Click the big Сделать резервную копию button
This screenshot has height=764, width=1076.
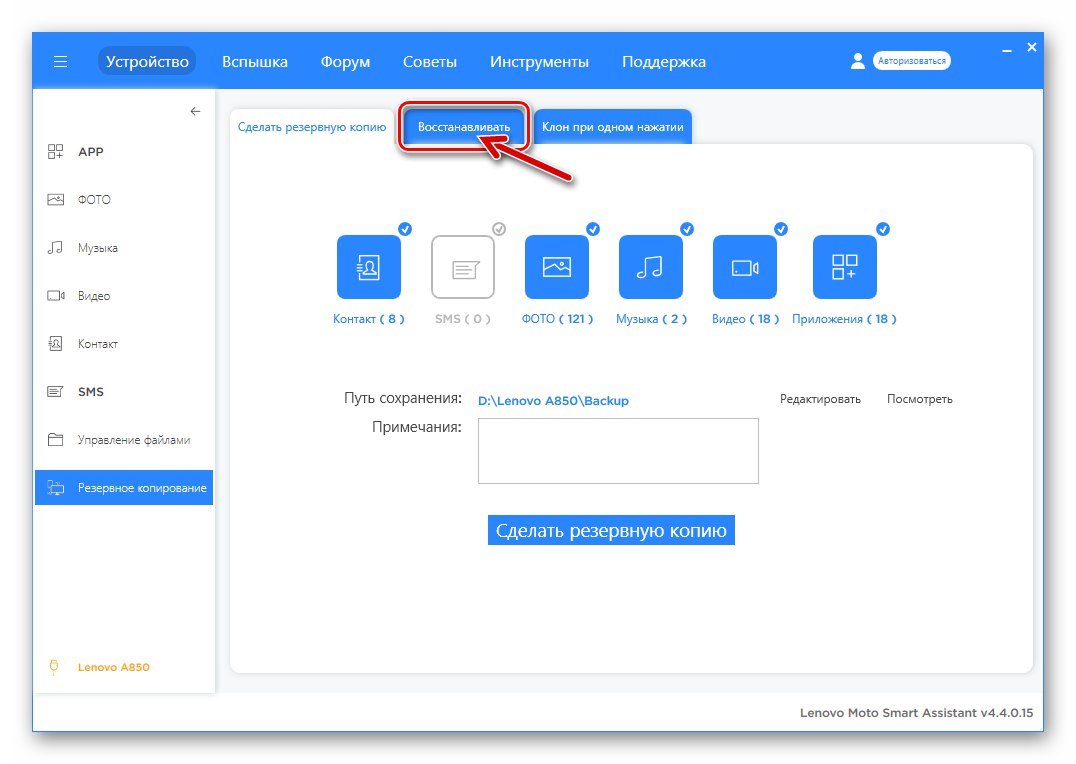click(611, 531)
